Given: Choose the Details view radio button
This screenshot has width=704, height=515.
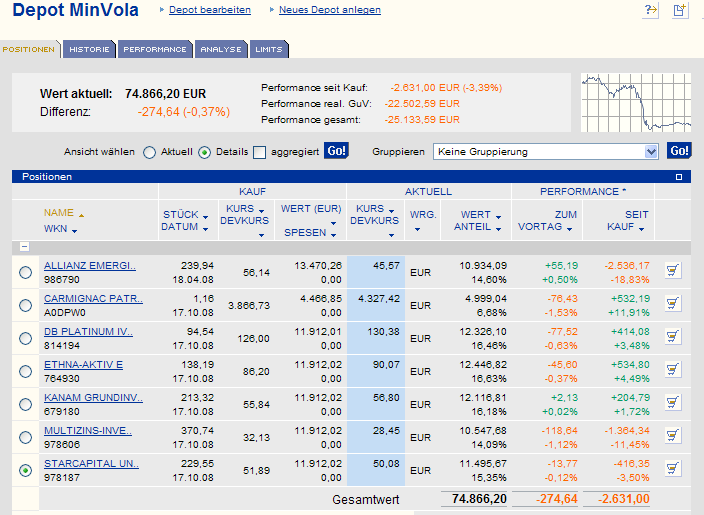Looking at the screenshot, I should click(x=204, y=153).
